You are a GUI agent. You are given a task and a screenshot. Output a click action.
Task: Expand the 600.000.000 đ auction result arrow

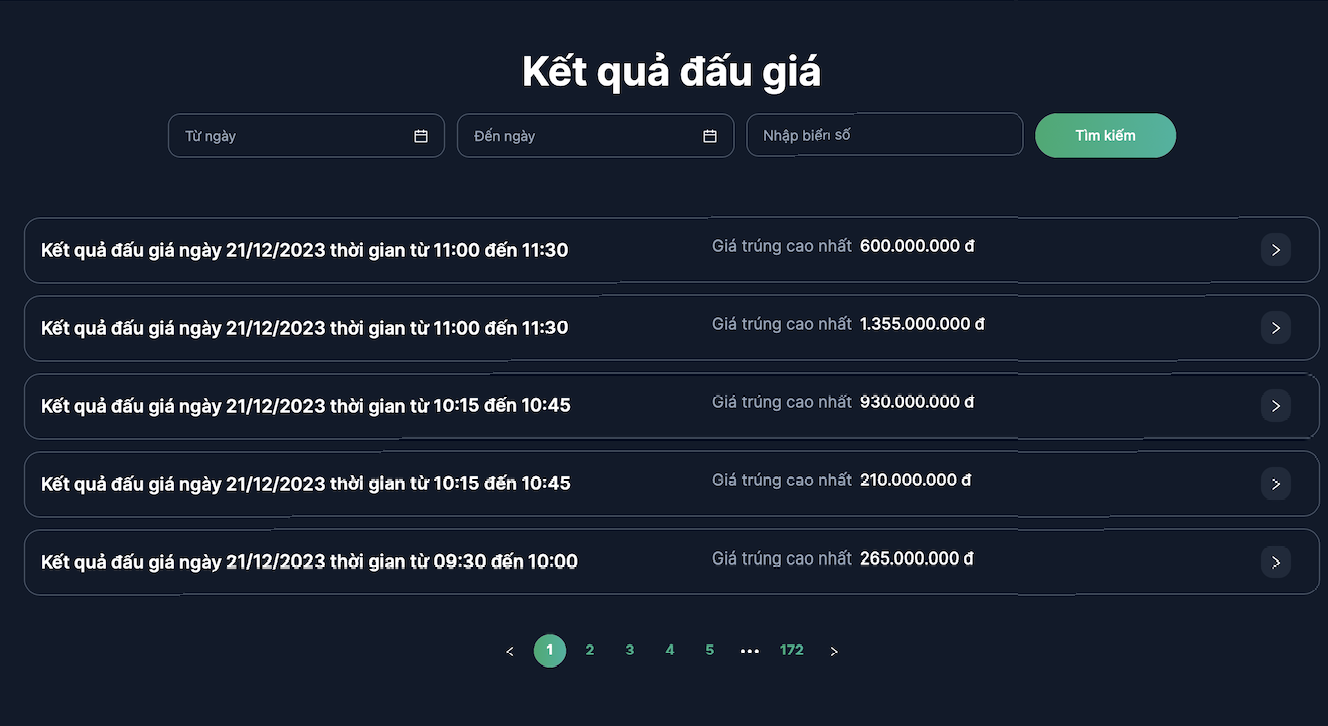pos(1276,250)
